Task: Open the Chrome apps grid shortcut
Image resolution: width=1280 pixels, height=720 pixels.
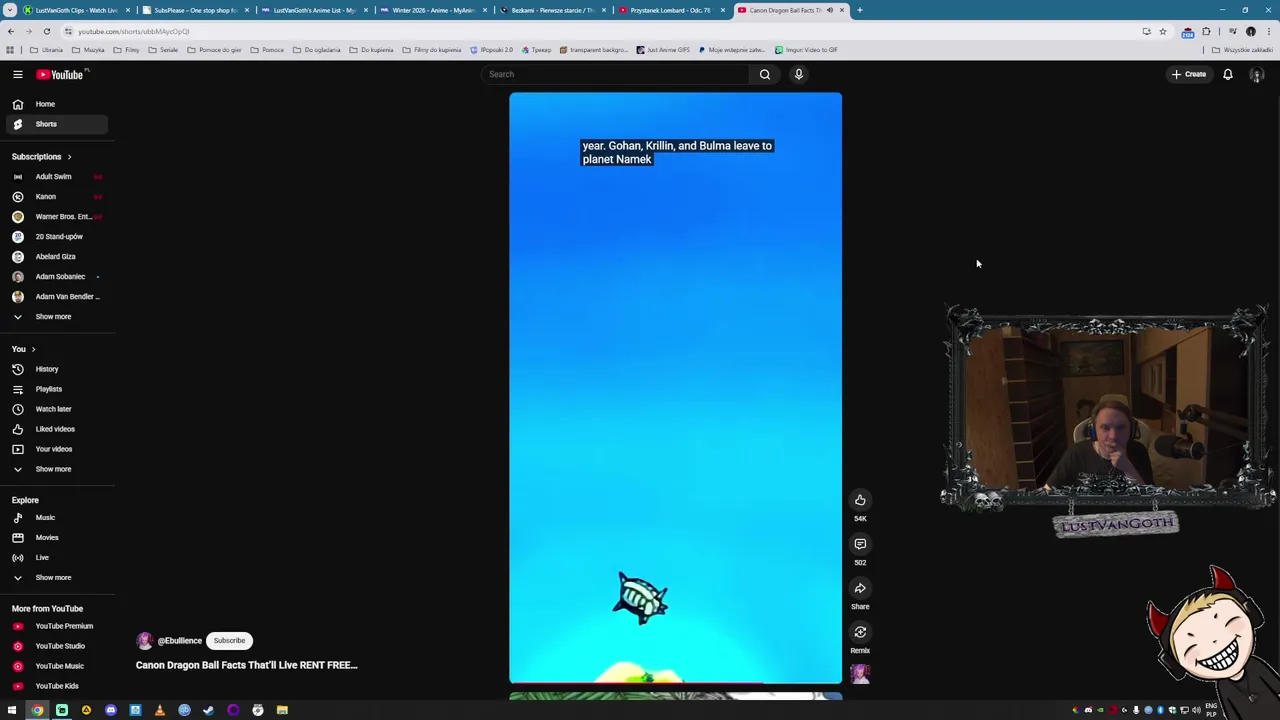Action: (x=10, y=50)
